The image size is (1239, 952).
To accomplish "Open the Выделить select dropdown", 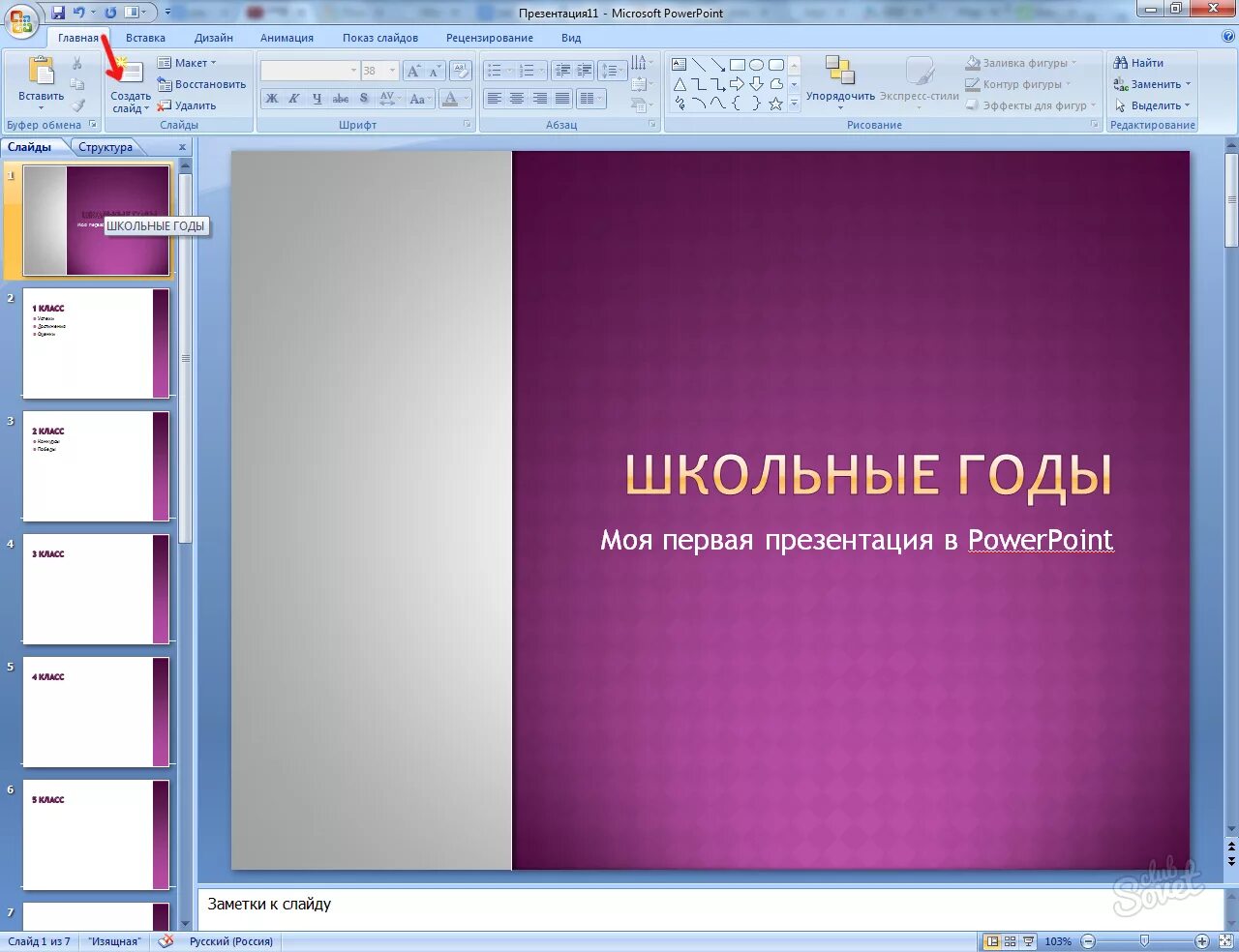I will click(x=1152, y=105).
